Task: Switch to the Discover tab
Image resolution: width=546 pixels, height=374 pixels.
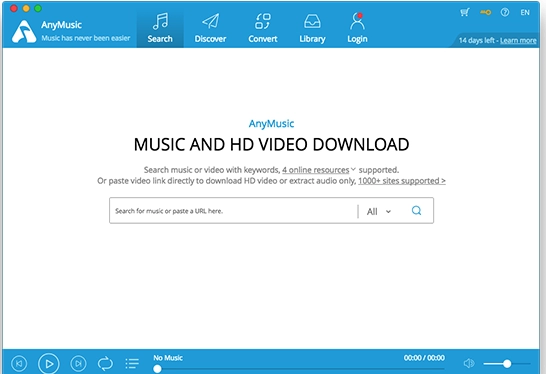Action: [210, 28]
